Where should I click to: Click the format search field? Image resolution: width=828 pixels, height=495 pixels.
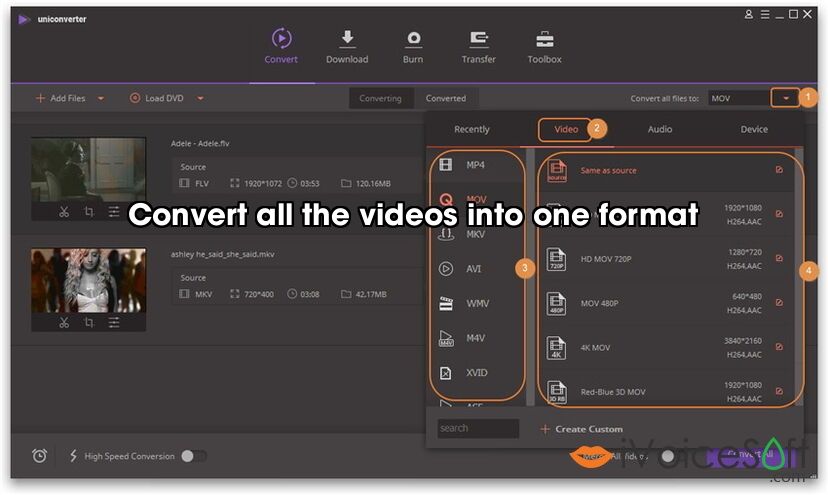pos(478,428)
